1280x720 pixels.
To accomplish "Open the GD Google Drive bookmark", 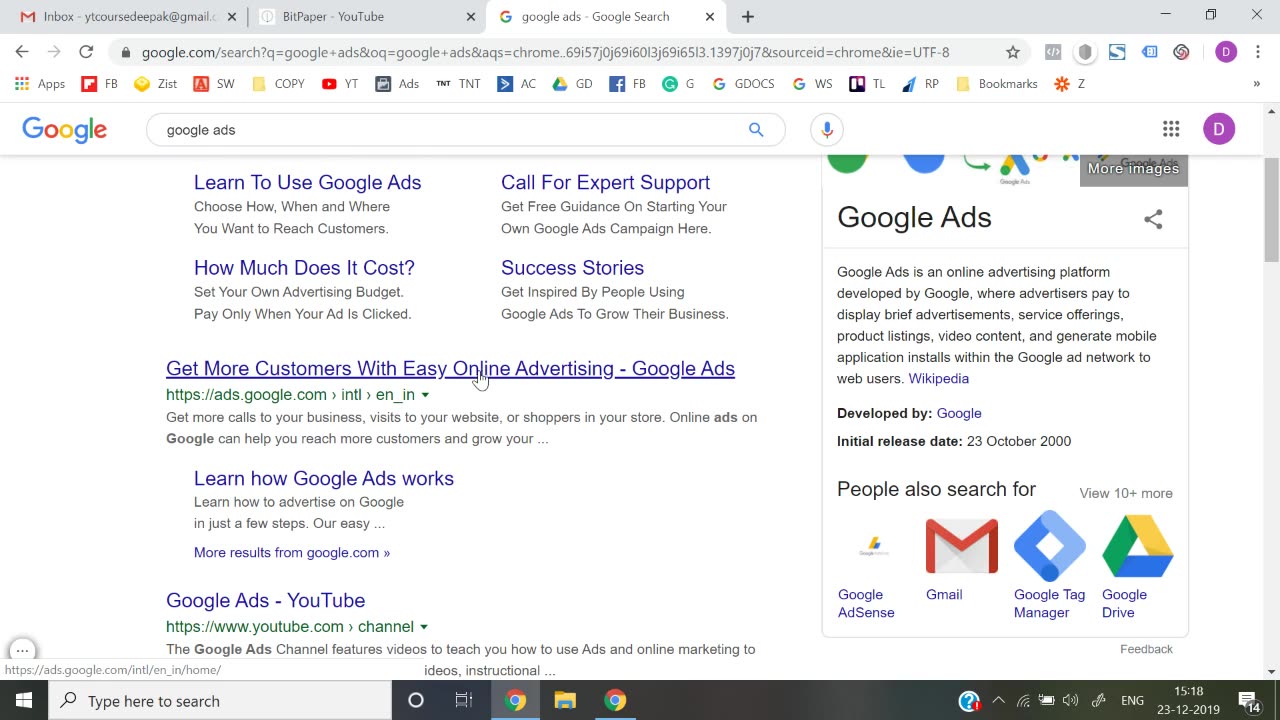I will [x=573, y=84].
